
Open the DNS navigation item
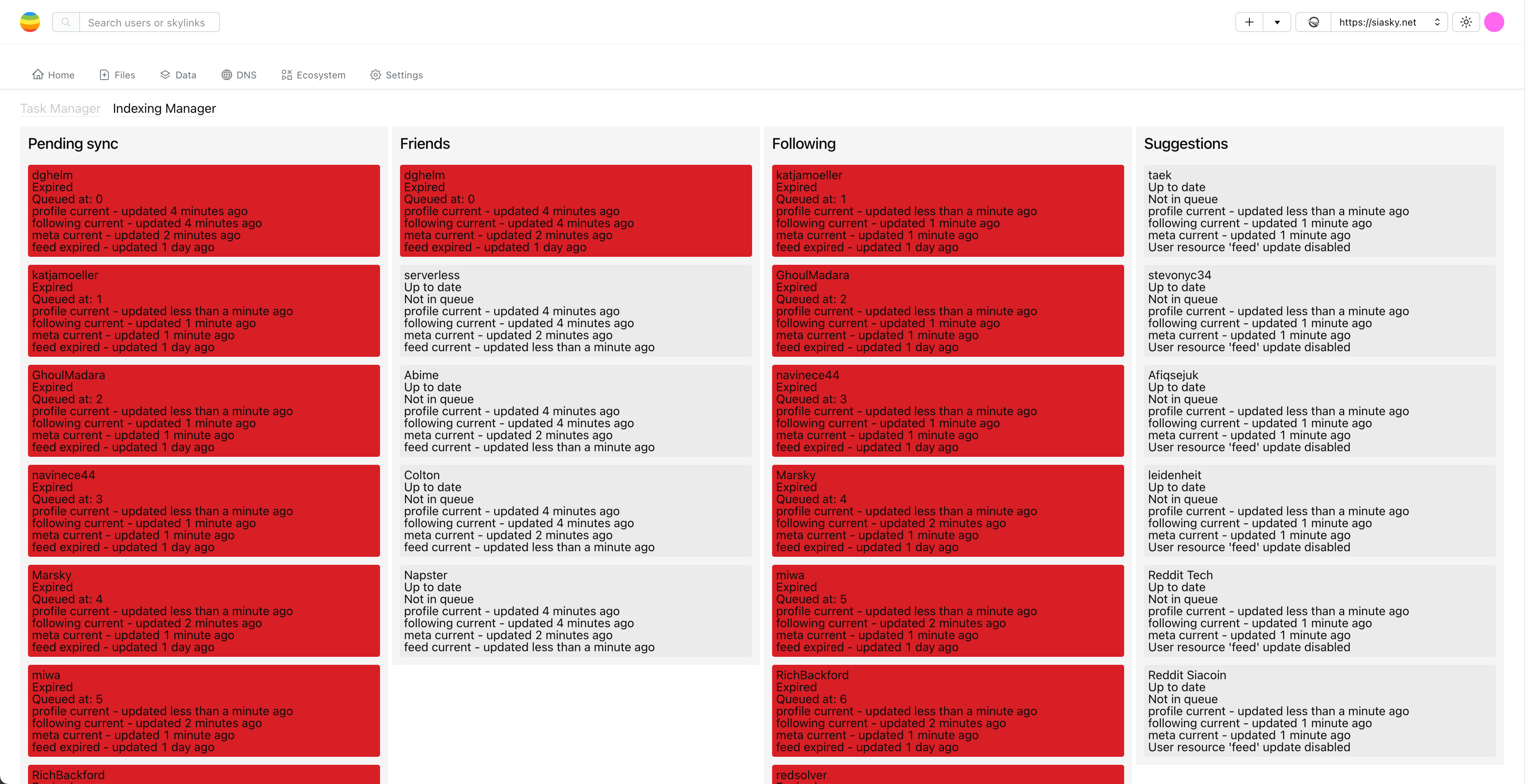pos(239,75)
